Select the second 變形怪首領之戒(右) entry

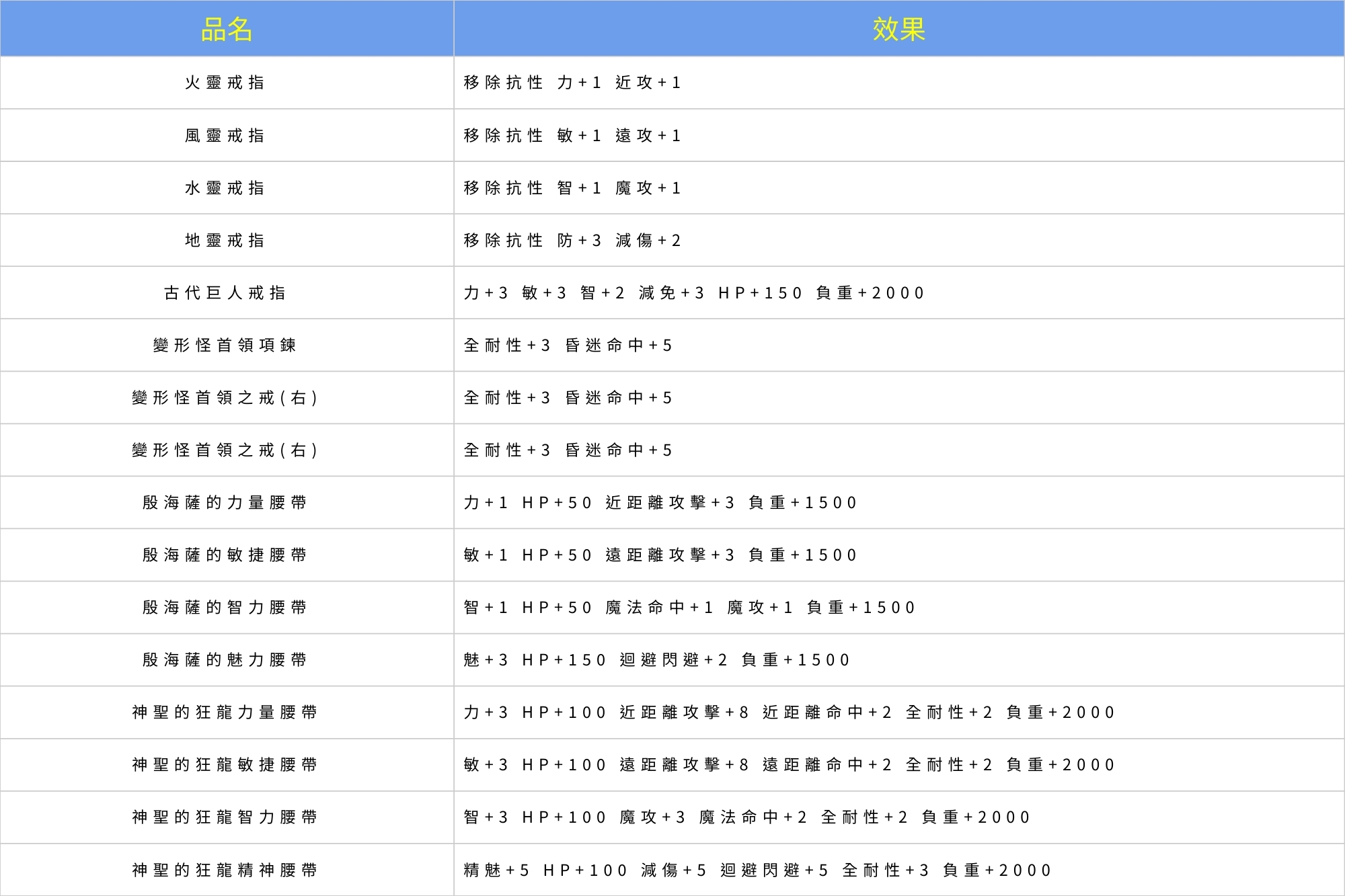coord(227,450)
